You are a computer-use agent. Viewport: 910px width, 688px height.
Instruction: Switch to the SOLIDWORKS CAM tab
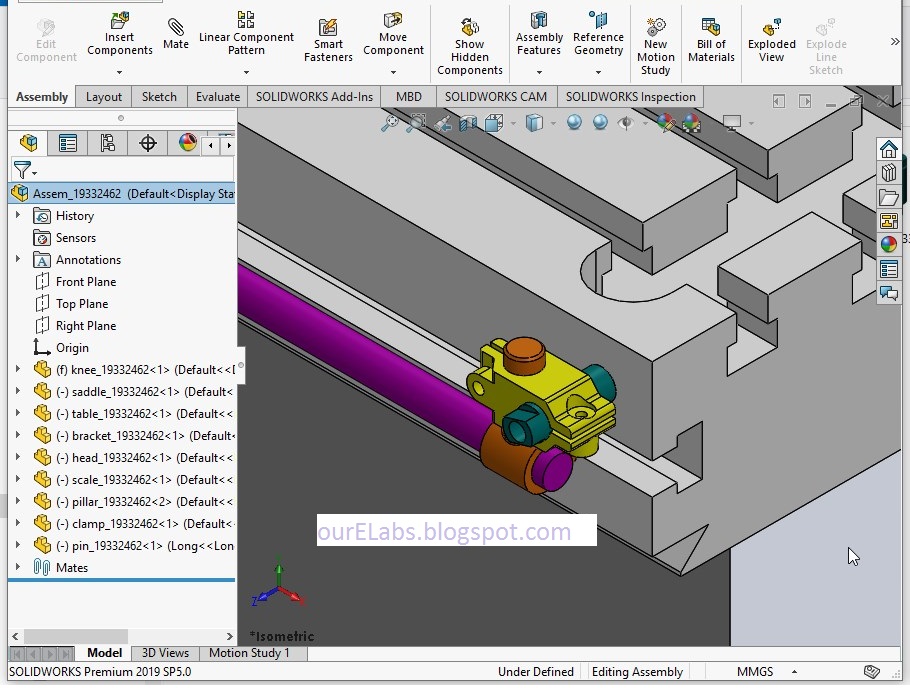coord(496,97)
